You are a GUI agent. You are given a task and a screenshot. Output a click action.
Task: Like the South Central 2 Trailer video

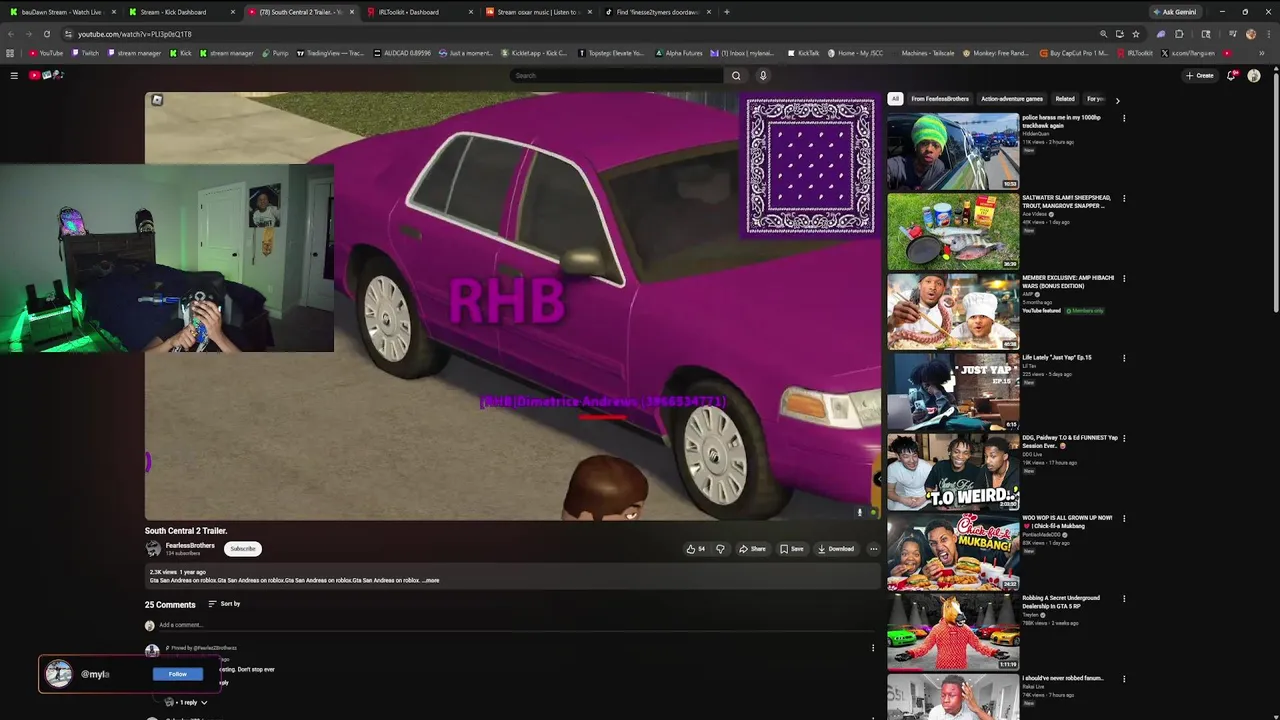coord(695,549)
